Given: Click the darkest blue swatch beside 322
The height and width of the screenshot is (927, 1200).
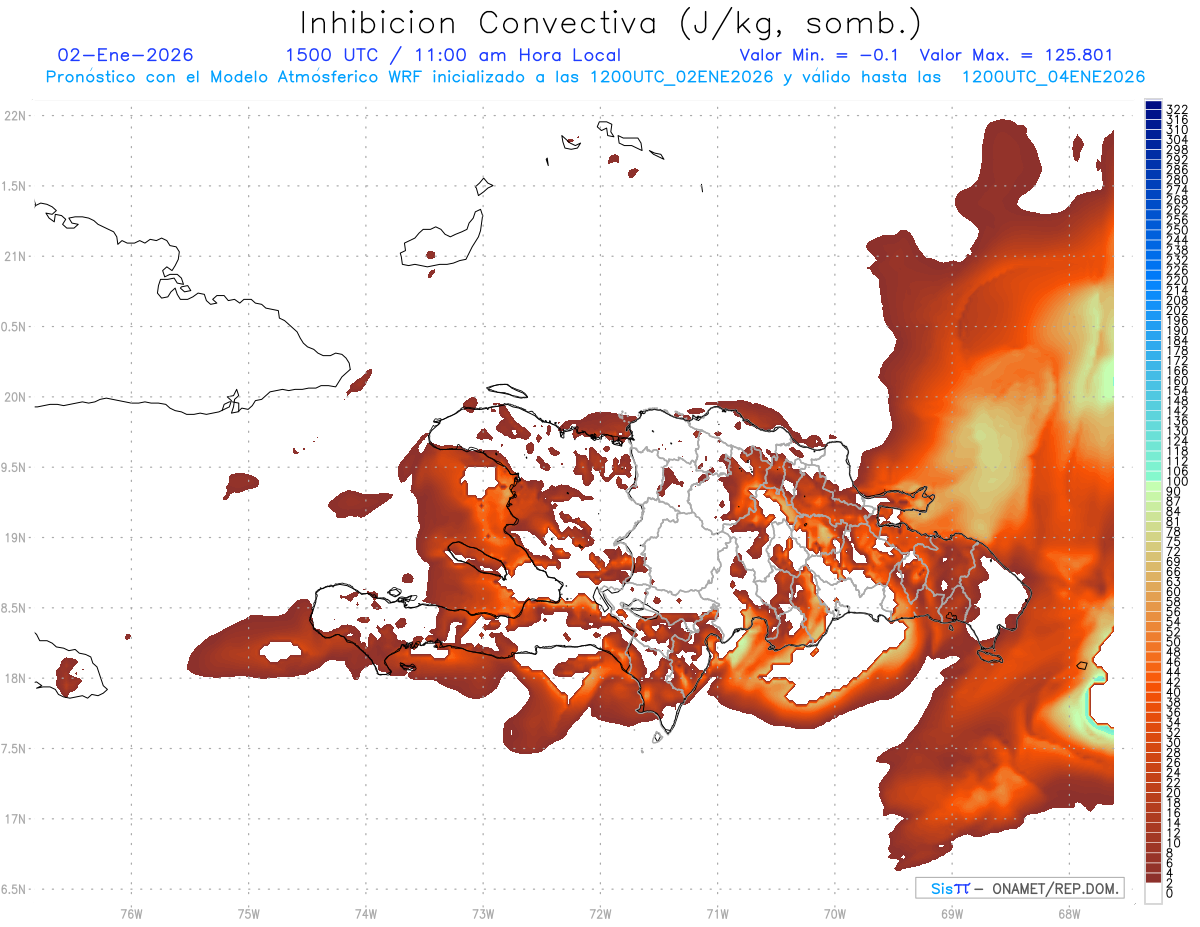Looking at the screenshot, I should coord(1152,105).
